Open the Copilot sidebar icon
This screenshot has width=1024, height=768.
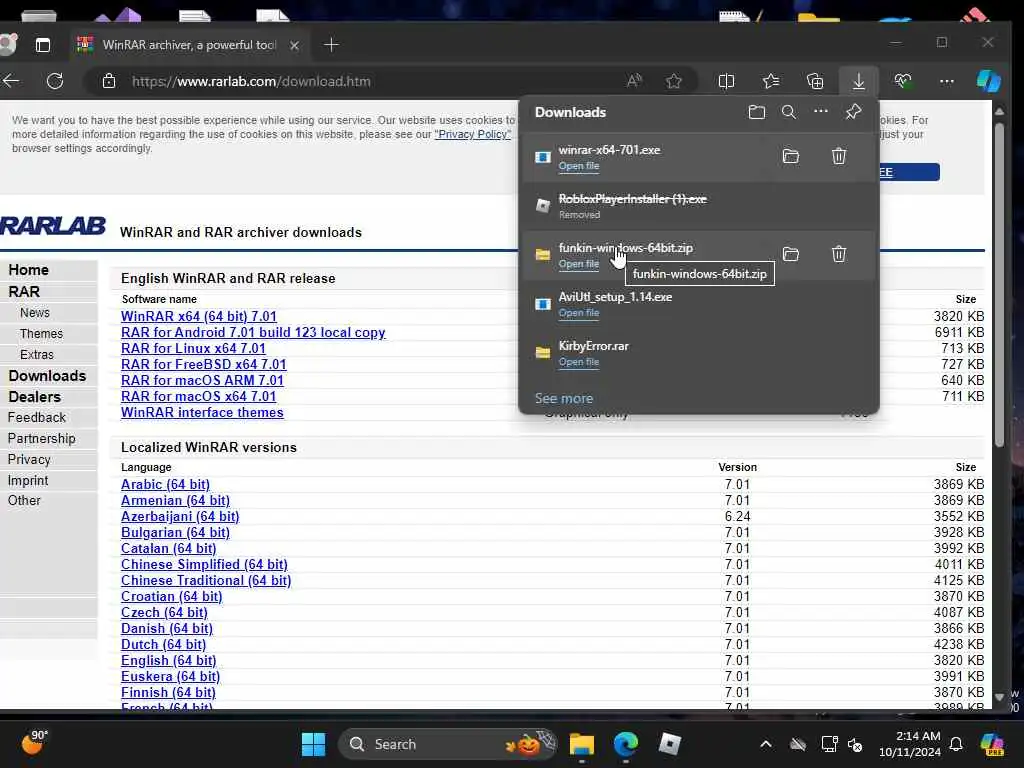[989, 81]
